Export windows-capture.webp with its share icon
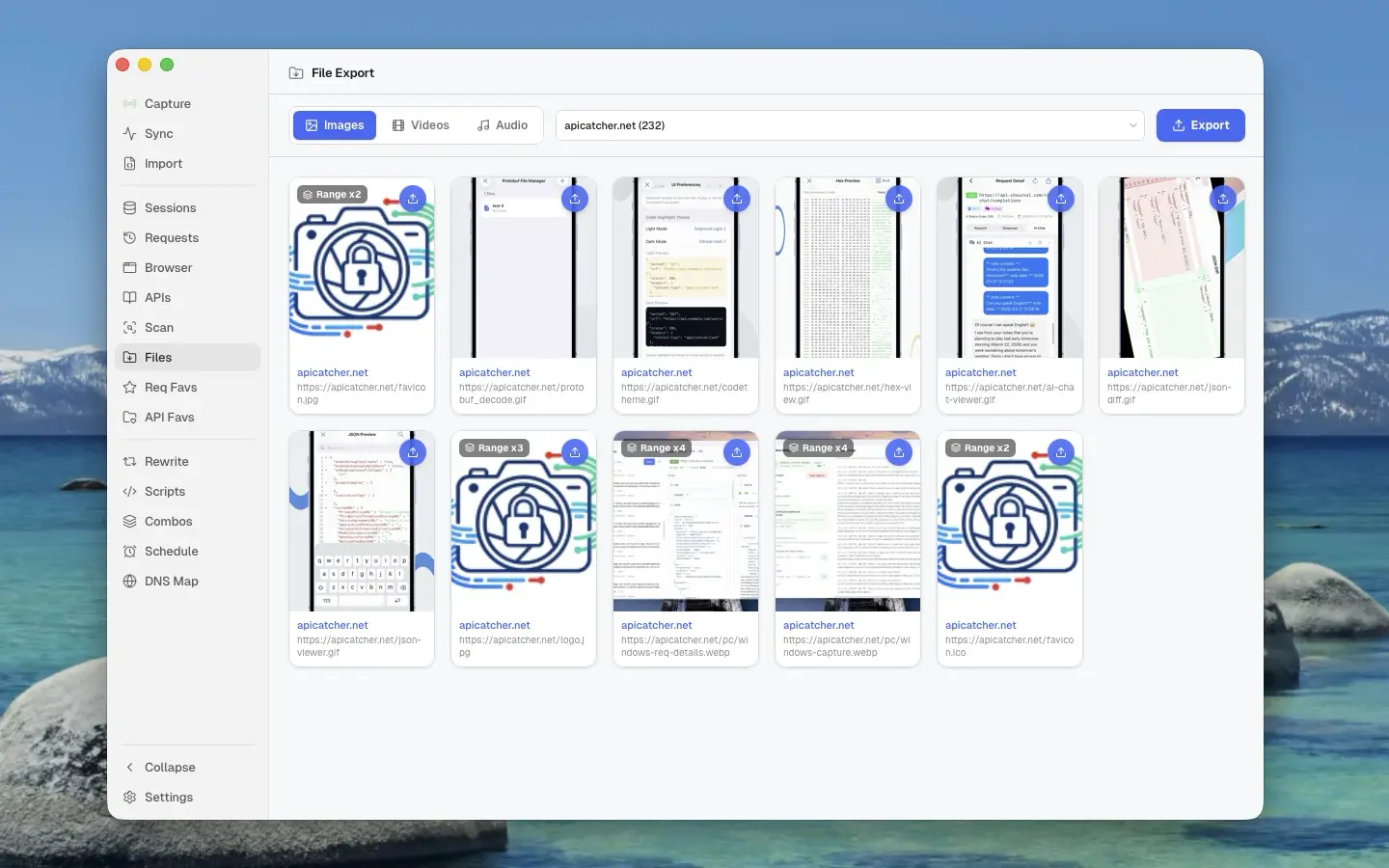This screenshot has width=1389, height=868. [899, 452]
